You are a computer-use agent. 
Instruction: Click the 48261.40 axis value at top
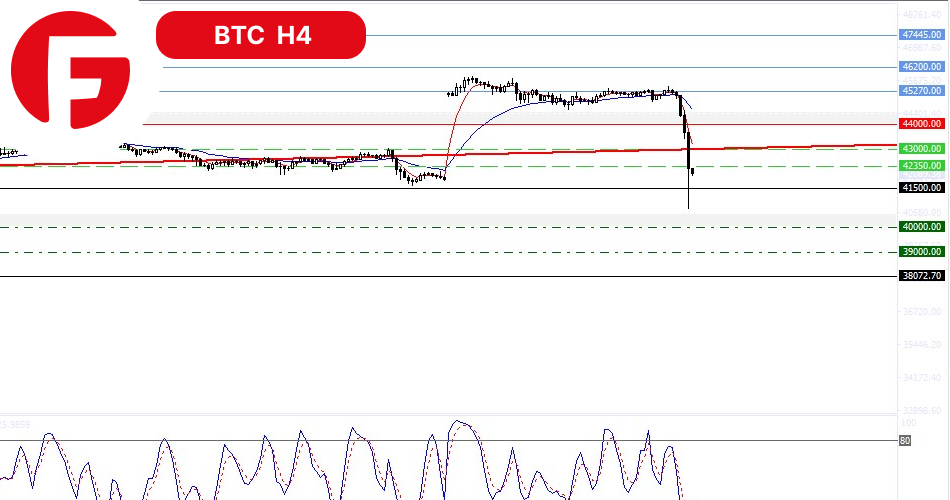pos(921,15)
